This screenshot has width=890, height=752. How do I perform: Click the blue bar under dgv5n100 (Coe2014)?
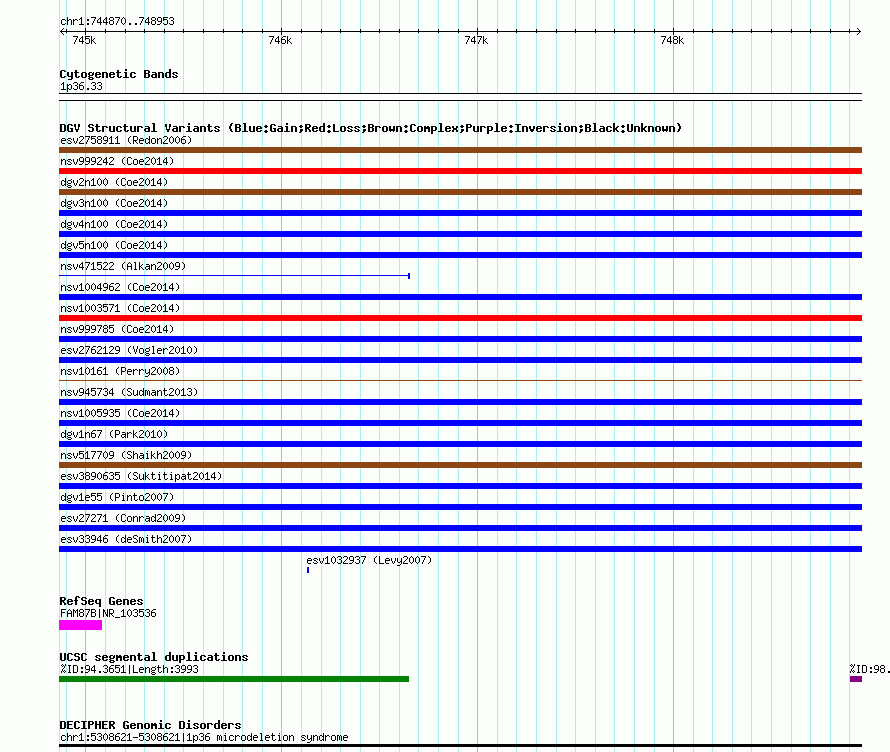pos(460,255)
